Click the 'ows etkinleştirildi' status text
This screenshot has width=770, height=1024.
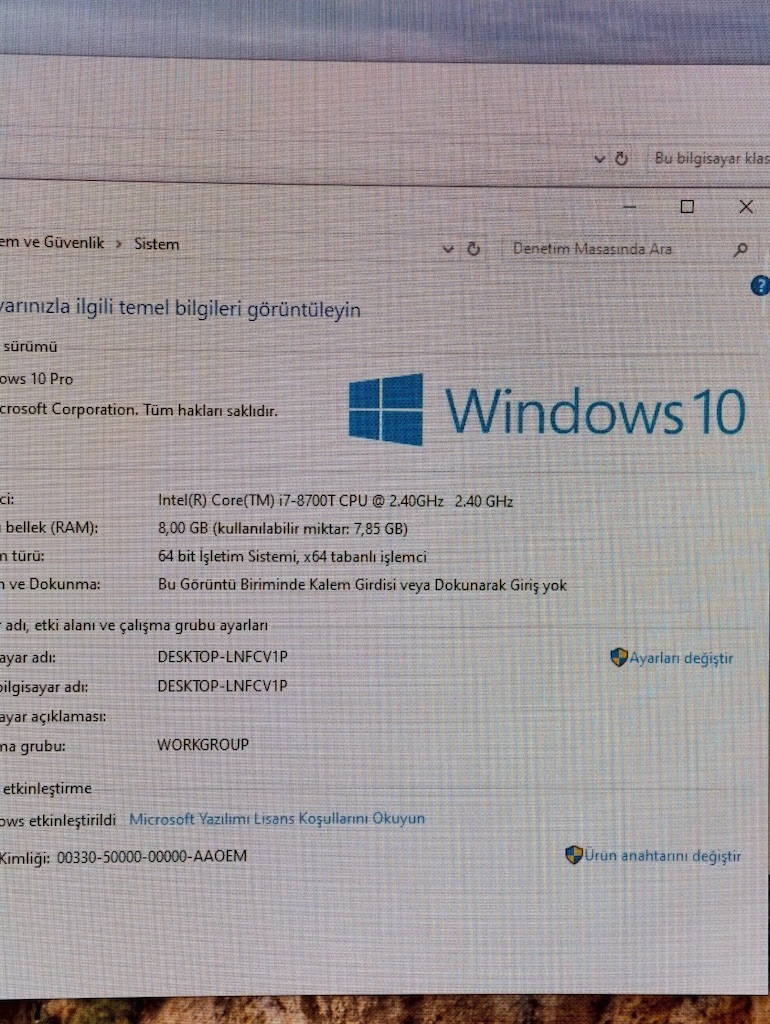(57, 820)
